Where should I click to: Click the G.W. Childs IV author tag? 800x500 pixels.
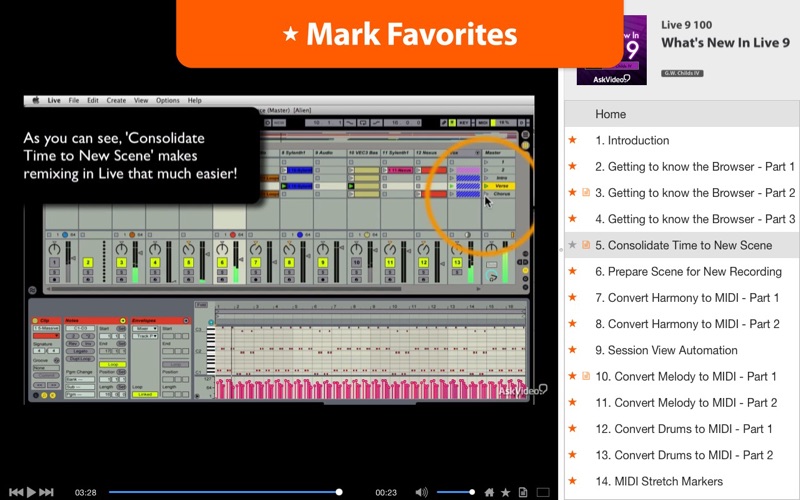click(x=682, y=73)
